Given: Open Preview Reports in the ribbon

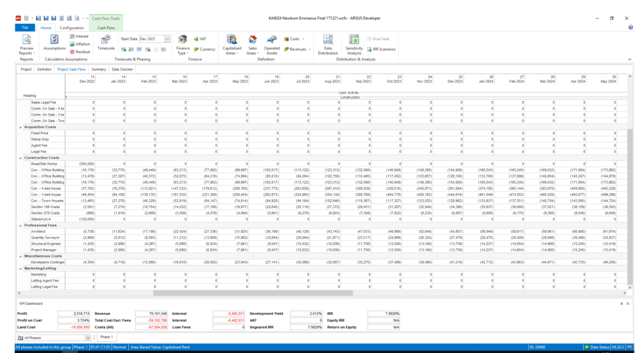Looking at the screenshot, I should point(27,44).
